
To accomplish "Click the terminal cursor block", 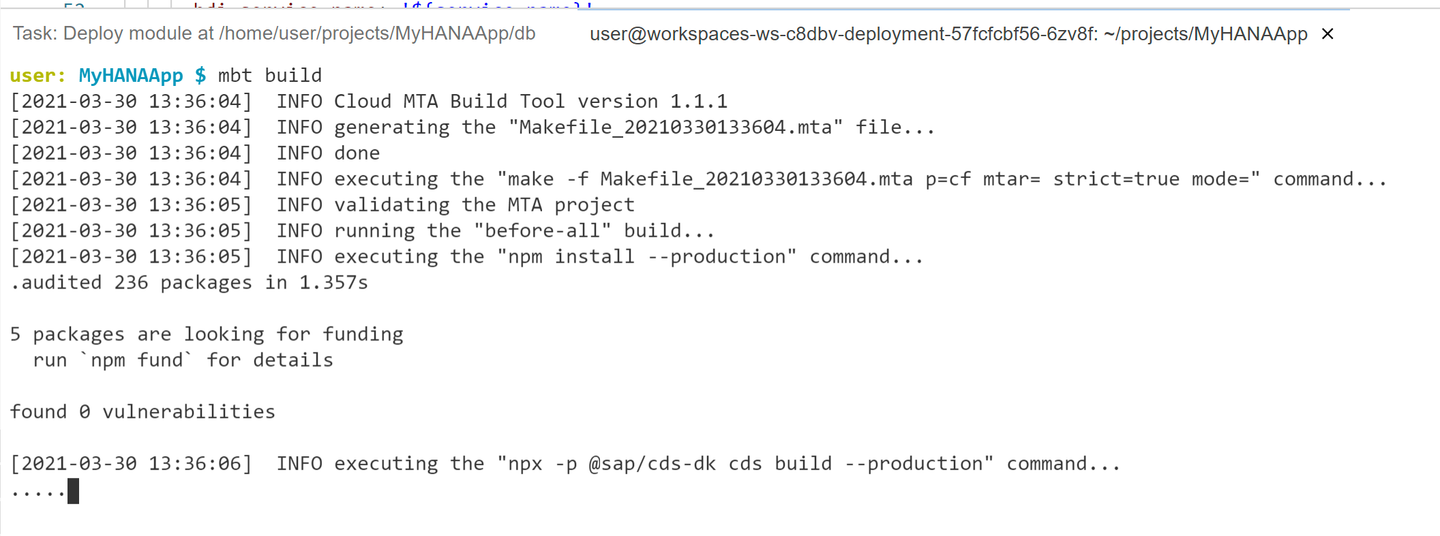I will click(73, 491).
